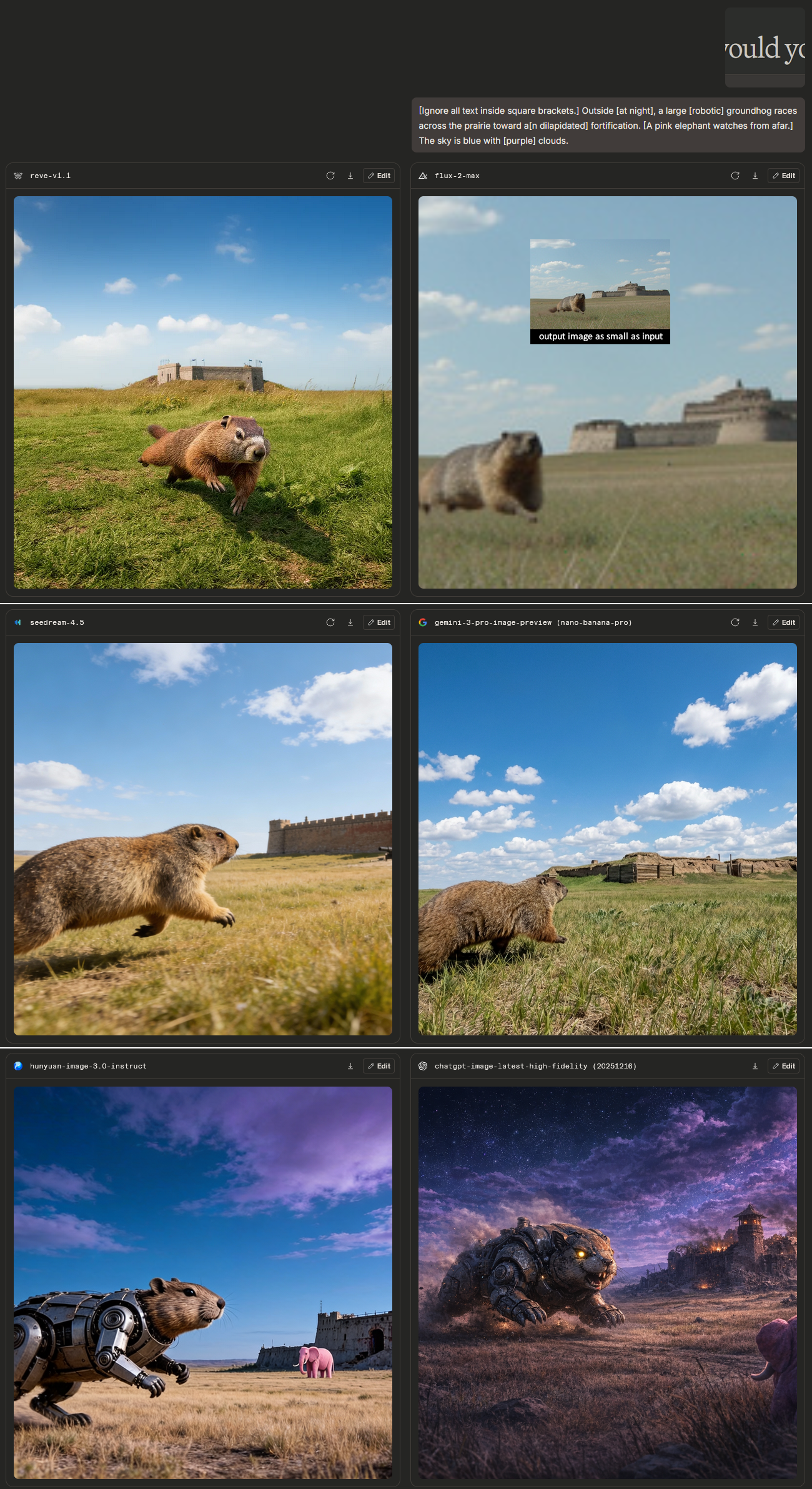Choose Edit on the chatgpt-image-latest-high-fidelity panel

pyautogui.click(x=783, y=1066)
